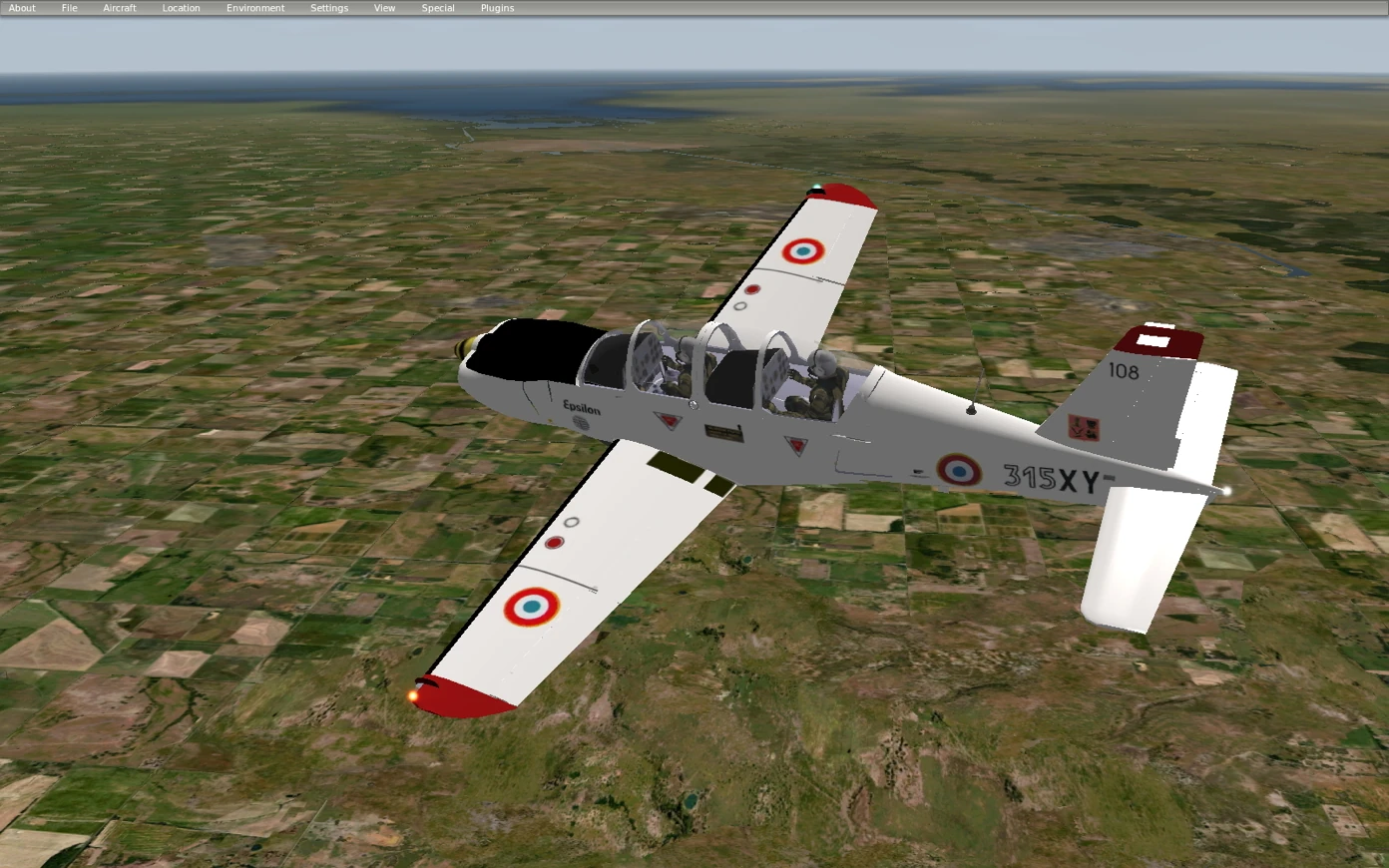
Task: Open the Environment menu
Action: point(255,8)
